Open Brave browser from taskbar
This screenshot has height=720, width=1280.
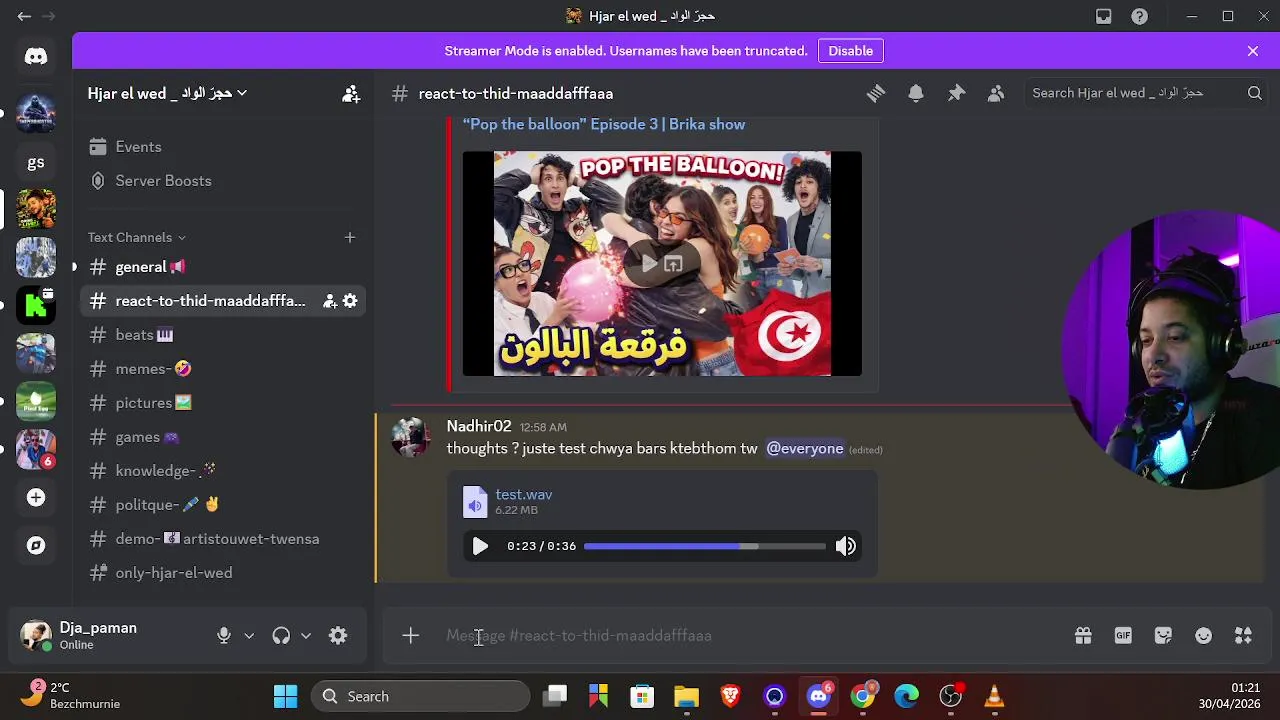coord(730,696)
